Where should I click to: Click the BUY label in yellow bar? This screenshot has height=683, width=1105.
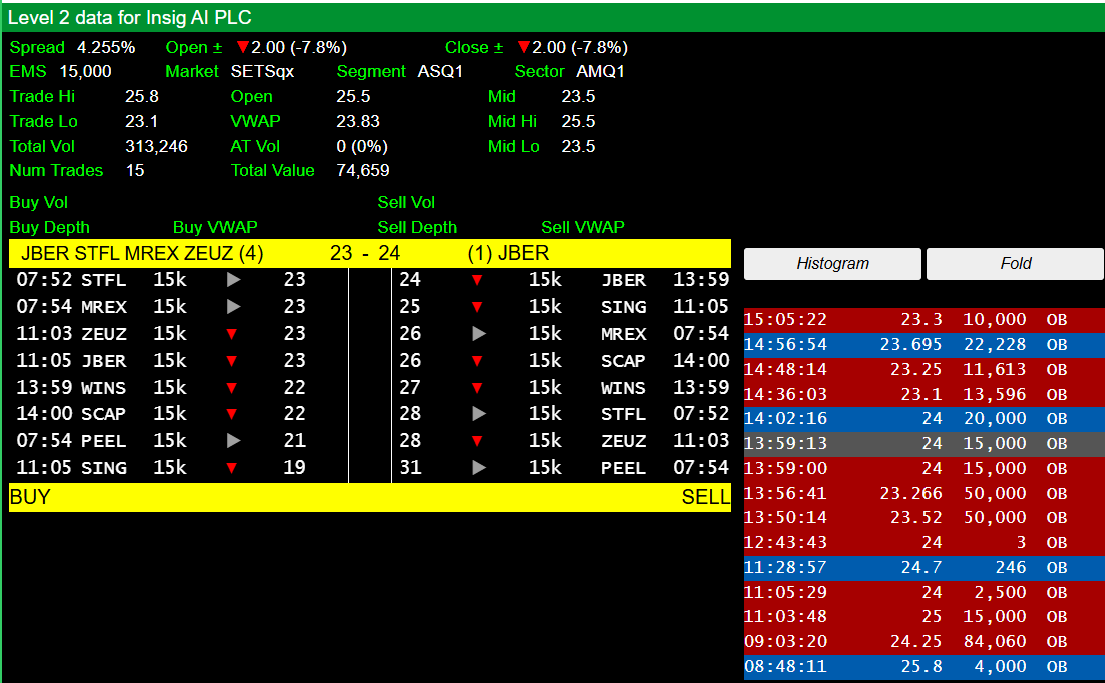(30, 497)
